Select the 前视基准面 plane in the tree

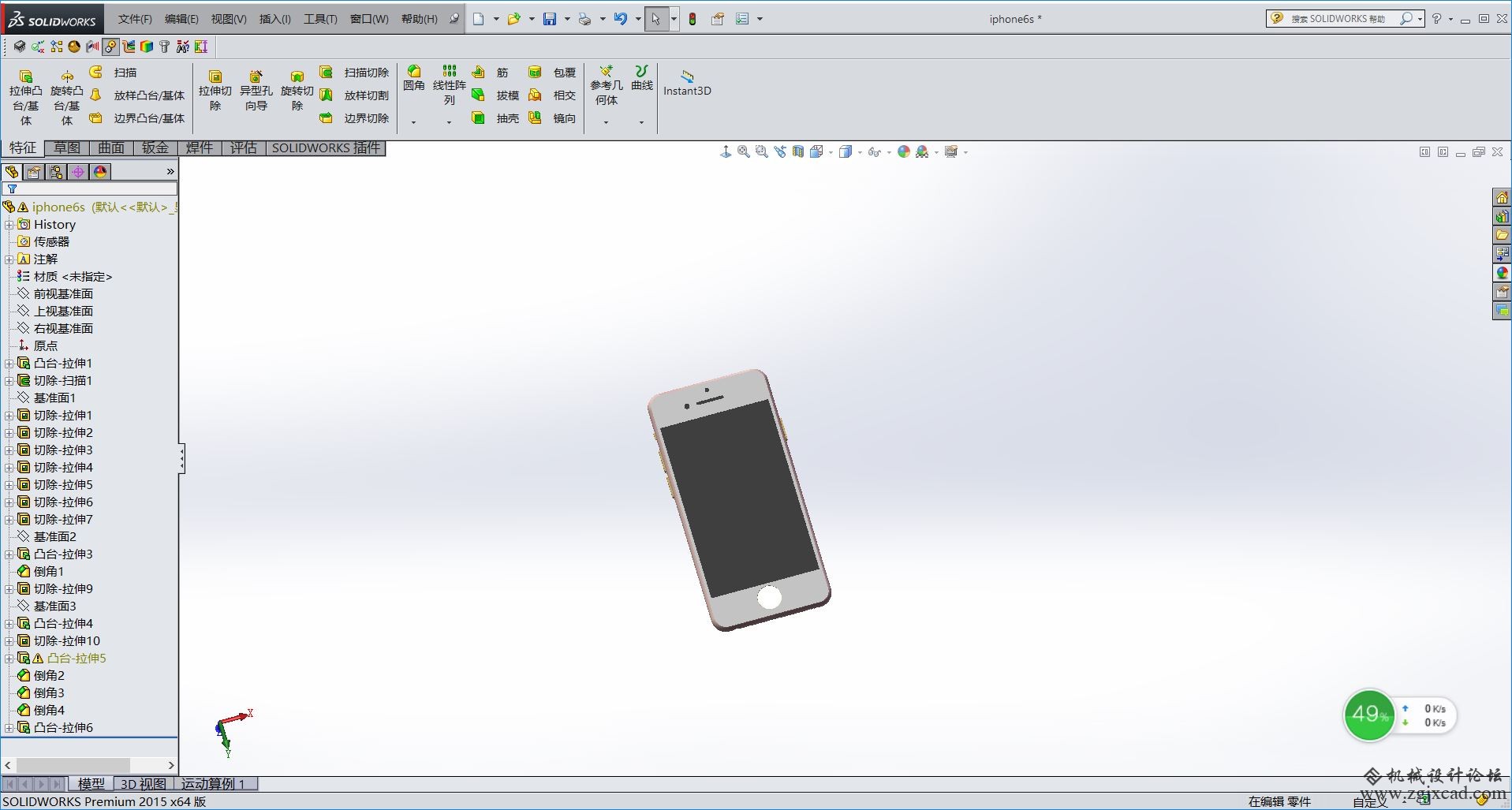(x=63, y=294)
